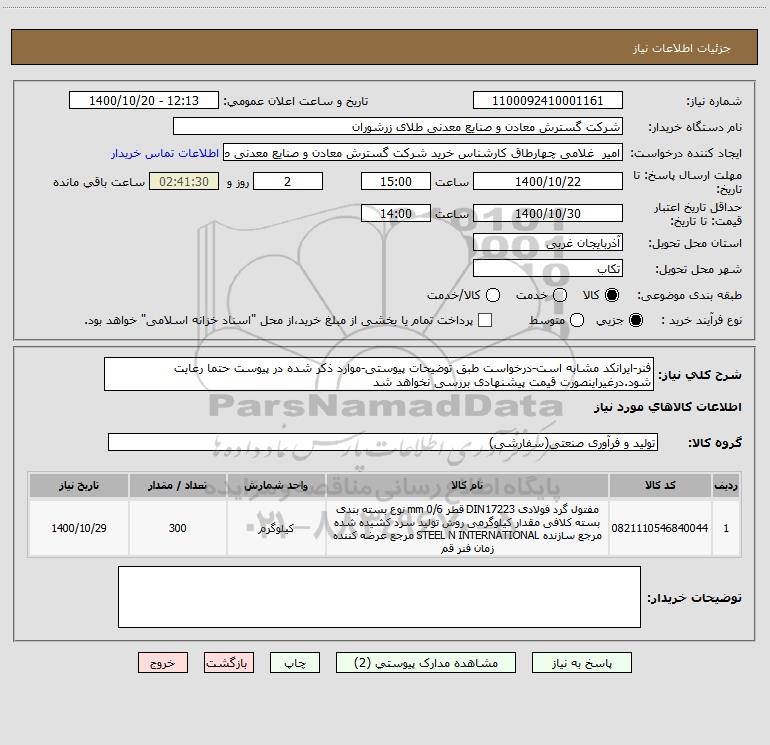Screen dimensions: 770x745
Task: Click the deadline time field 15:00
Action: click(x=396, y=181)
